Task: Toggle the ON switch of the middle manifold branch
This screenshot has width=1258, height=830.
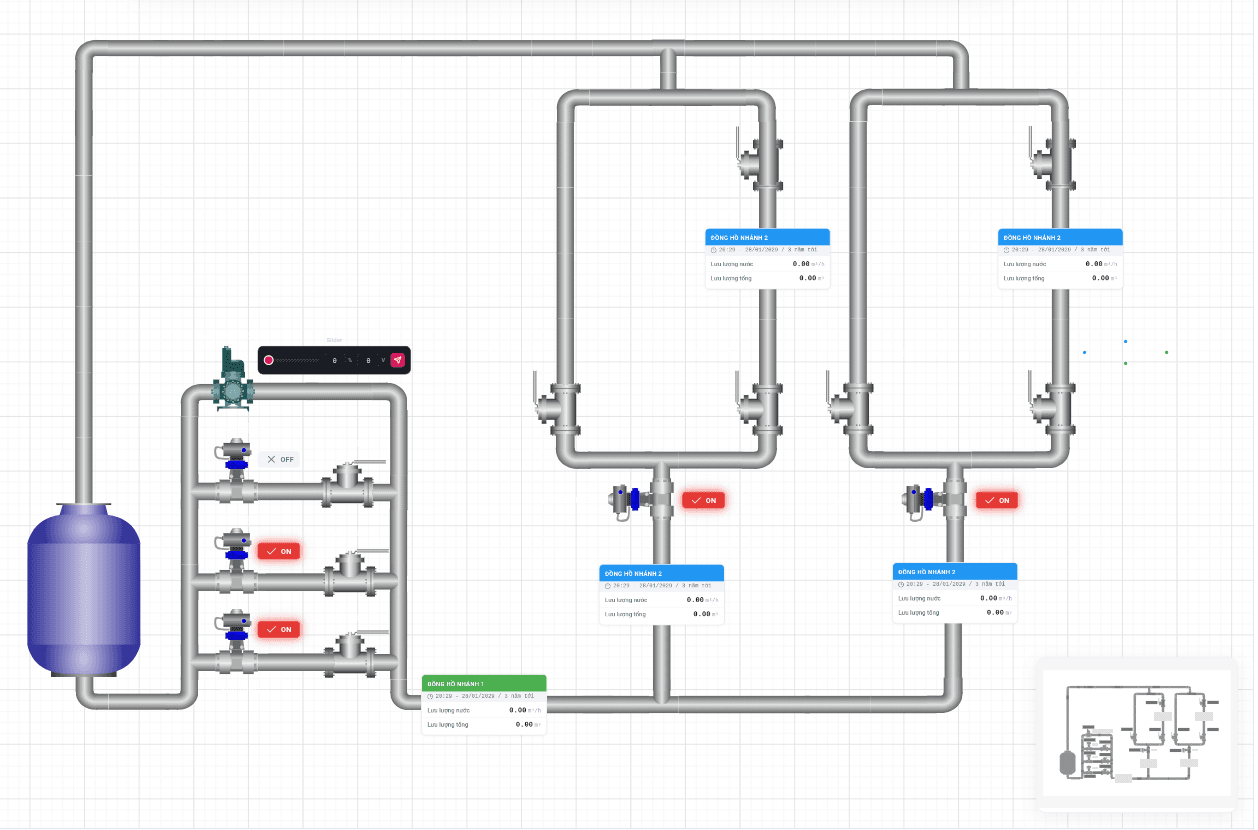Action: 279,551
